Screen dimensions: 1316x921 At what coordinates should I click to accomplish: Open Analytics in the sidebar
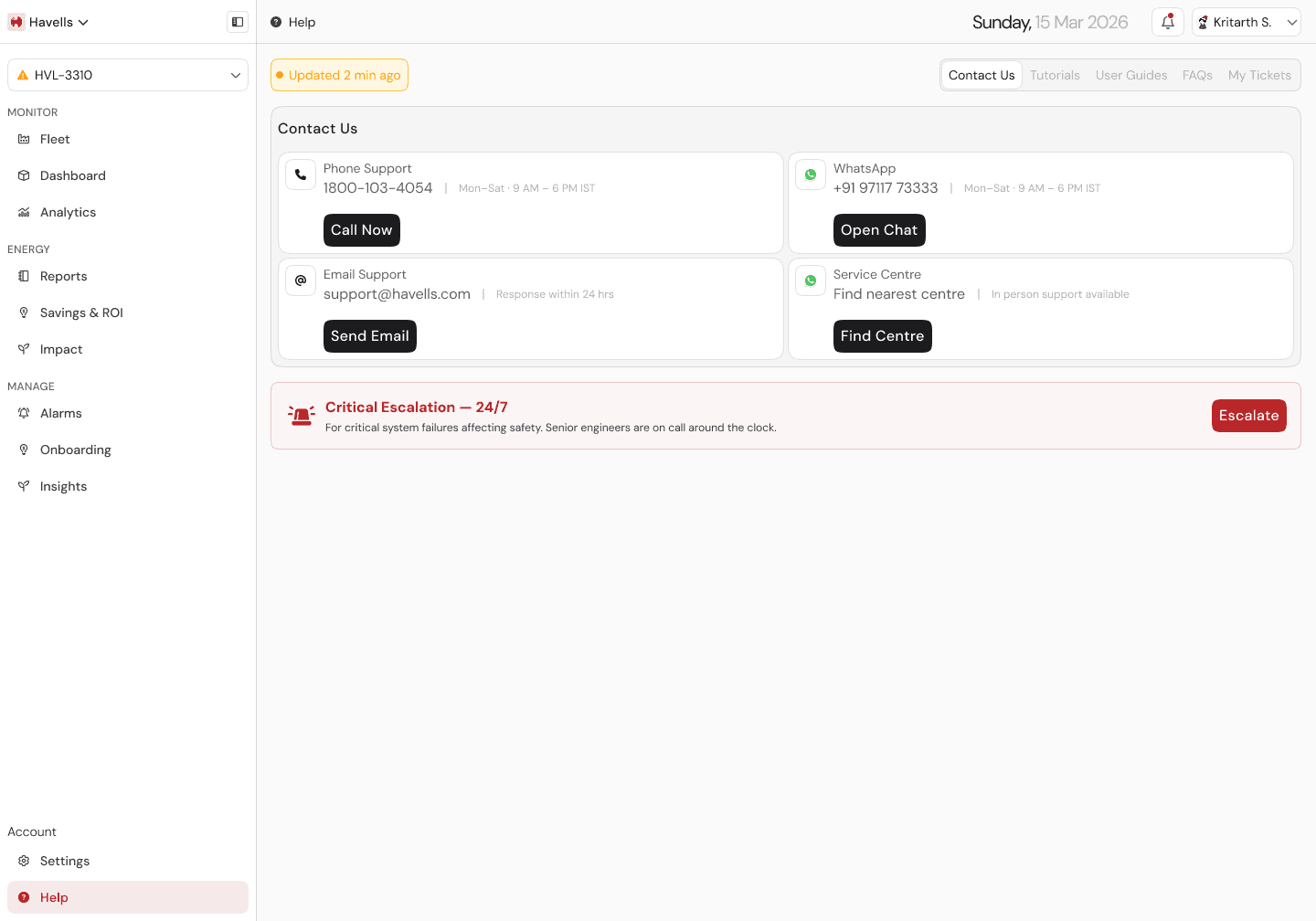[128, 212]
